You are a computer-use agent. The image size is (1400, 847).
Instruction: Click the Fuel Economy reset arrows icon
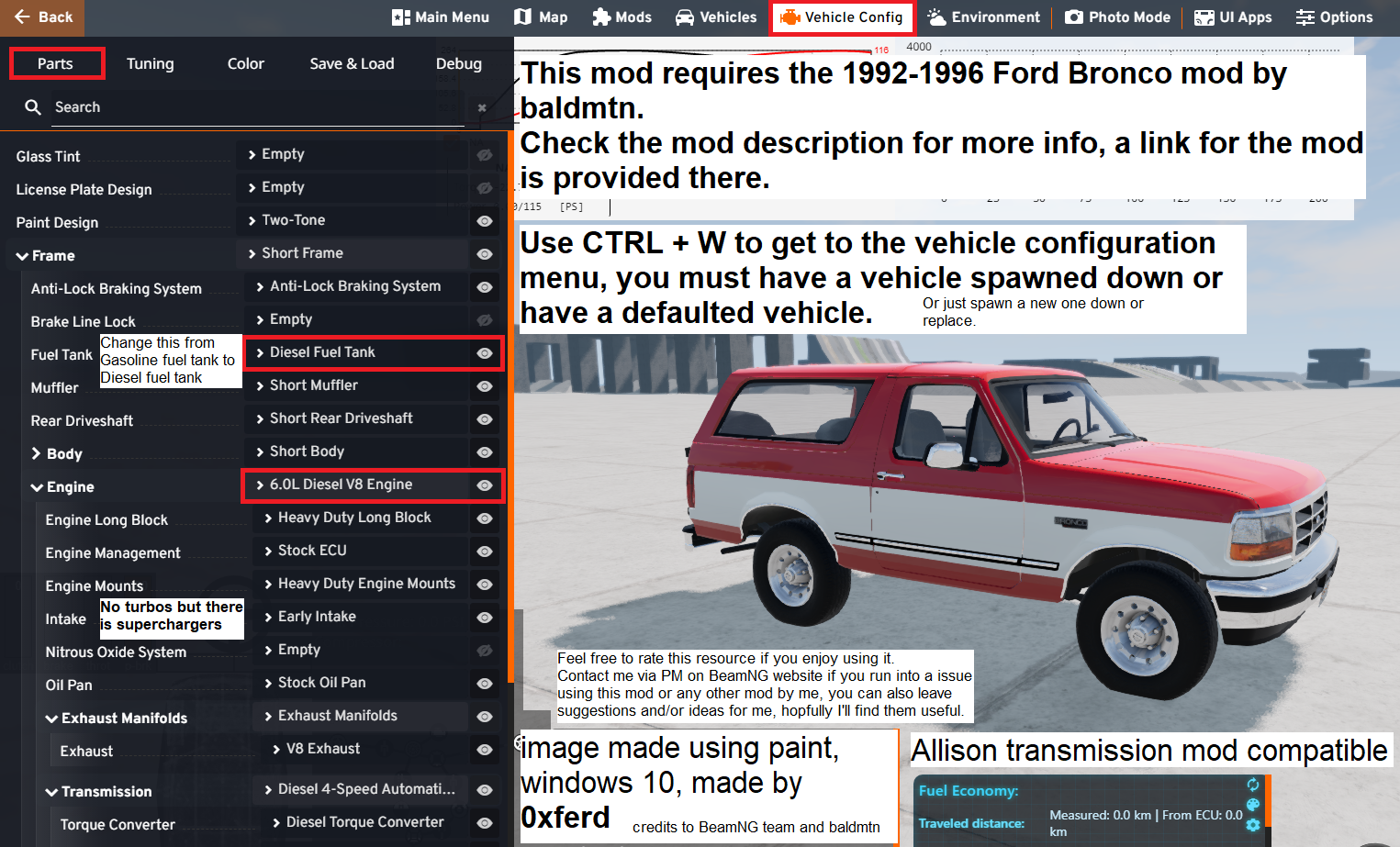1252,785
